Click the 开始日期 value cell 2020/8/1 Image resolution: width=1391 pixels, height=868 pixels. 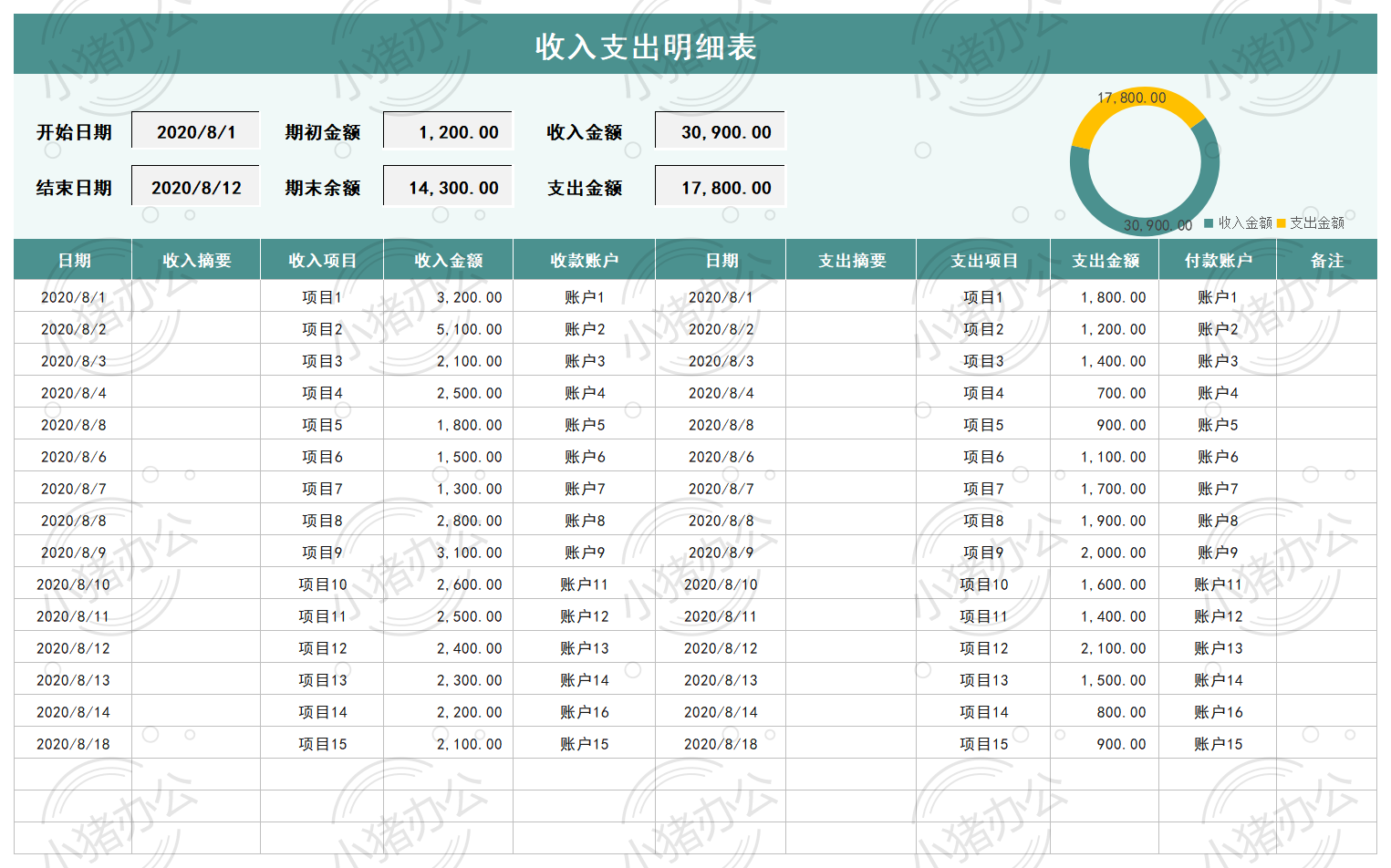pos(196,130)
